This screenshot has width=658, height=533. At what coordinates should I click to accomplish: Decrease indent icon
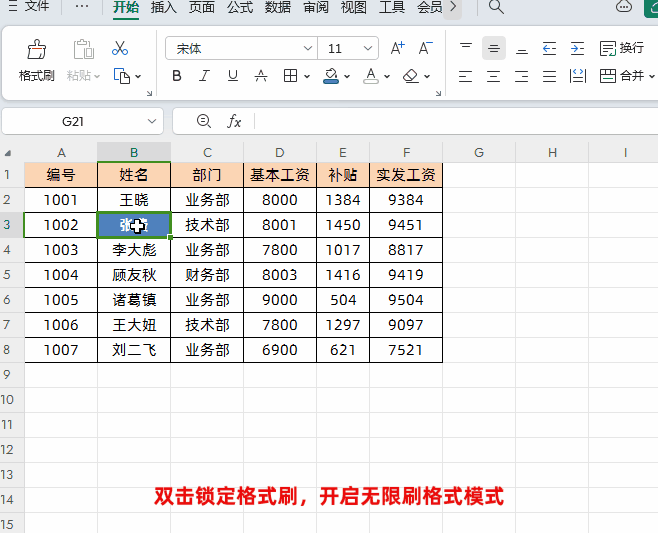pyautogui.click(x=549, y=48)
